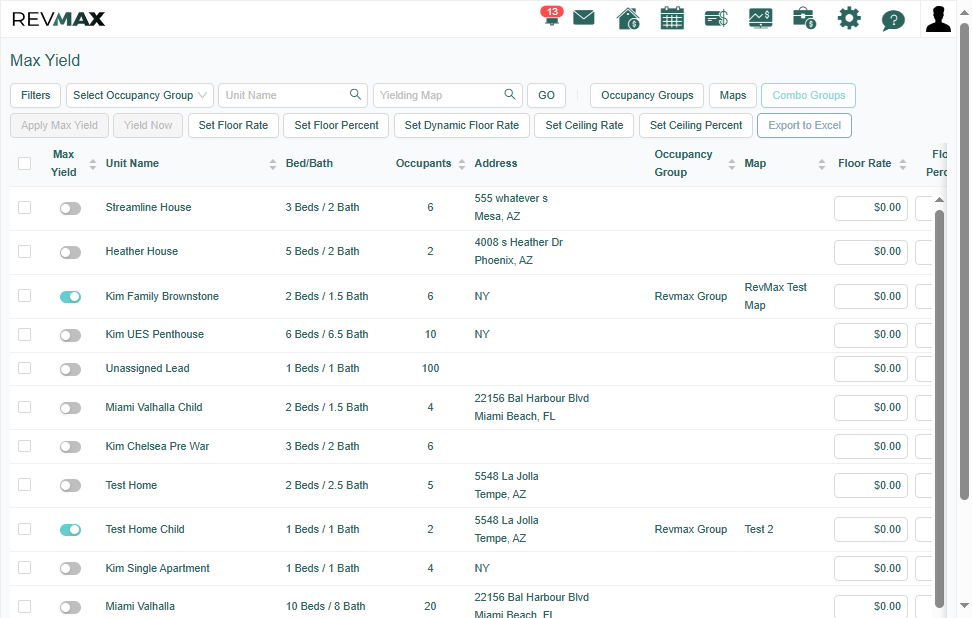Click the Unit Name search magnifier icon
Image resolution: width=972 pixels, height=618 pixels.
tap(355, 94)
